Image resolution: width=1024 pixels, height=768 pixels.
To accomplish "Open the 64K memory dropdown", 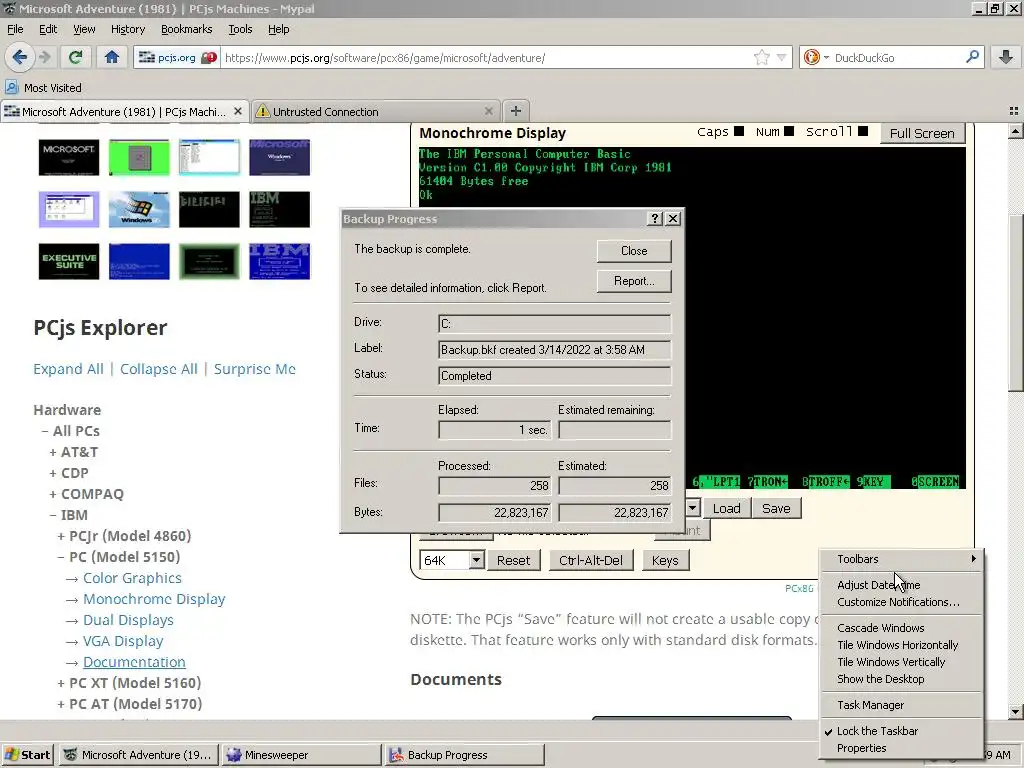I will pyautogui.click(x=476, y=560).
